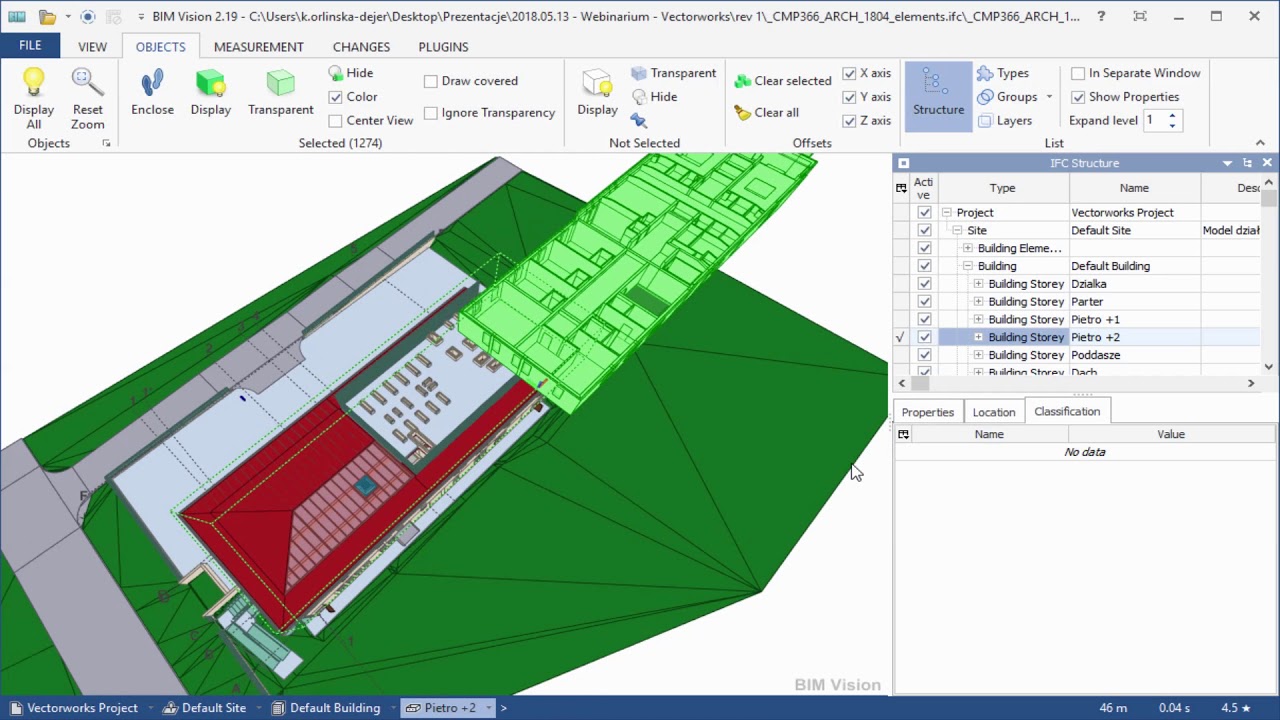Open the Properties tab

tap(928, 412)
